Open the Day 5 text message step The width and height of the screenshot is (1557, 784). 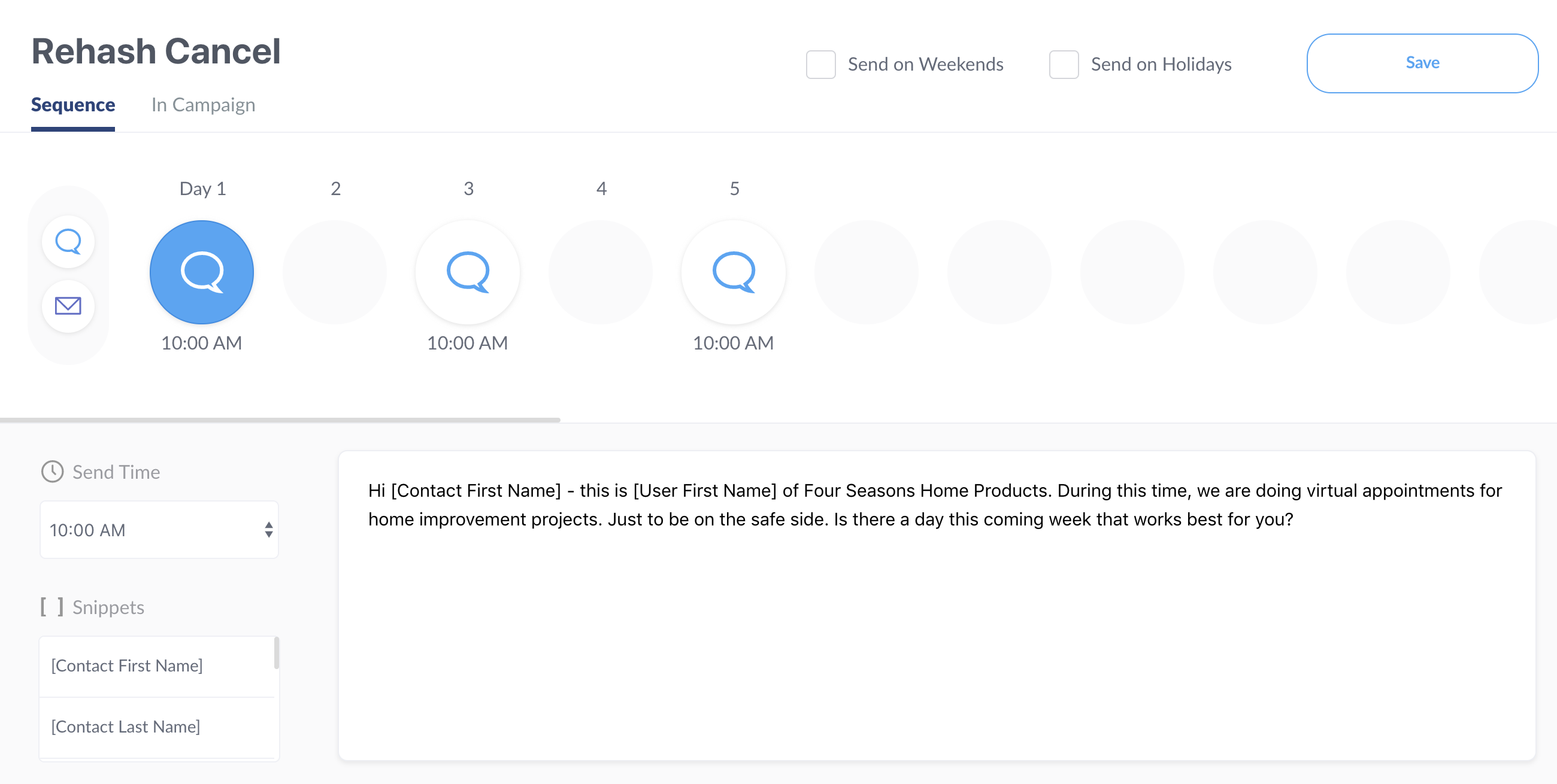(733, 272)
